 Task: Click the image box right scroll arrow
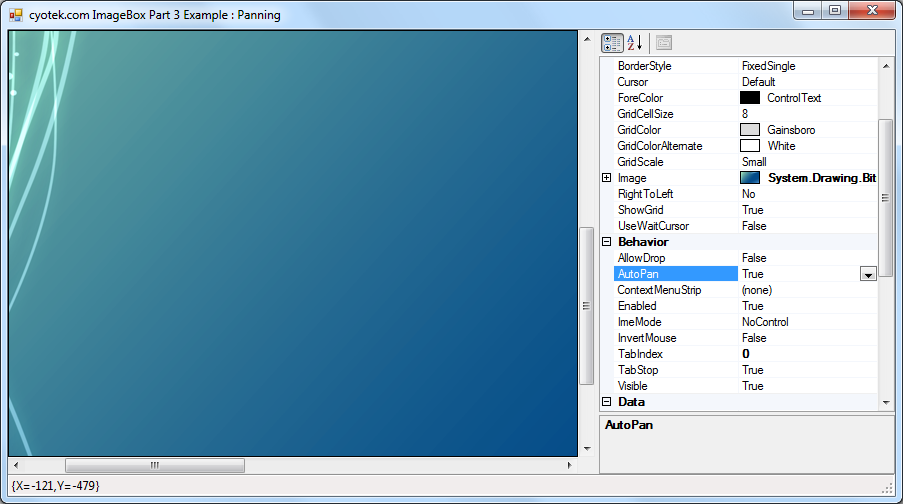tap(570, 465)
